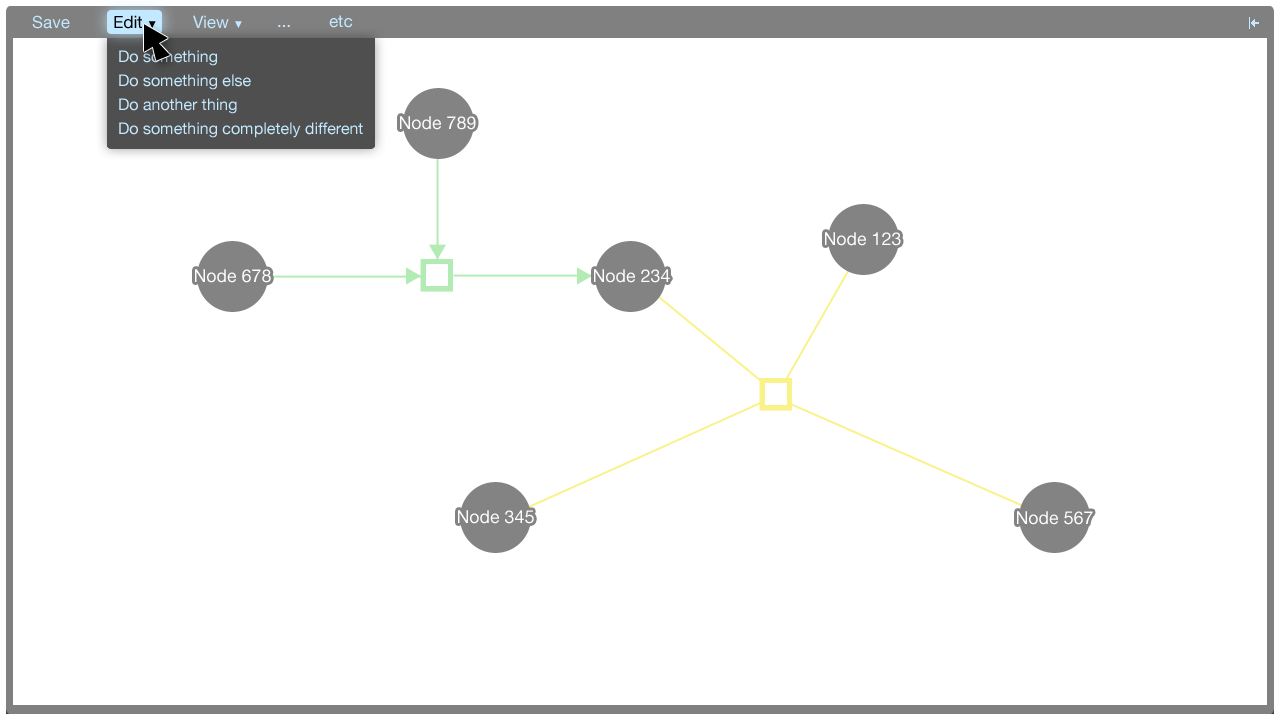Open the ellipsis menu in the toolbar
Screen dimensions: 1280x720
[284, 22]
